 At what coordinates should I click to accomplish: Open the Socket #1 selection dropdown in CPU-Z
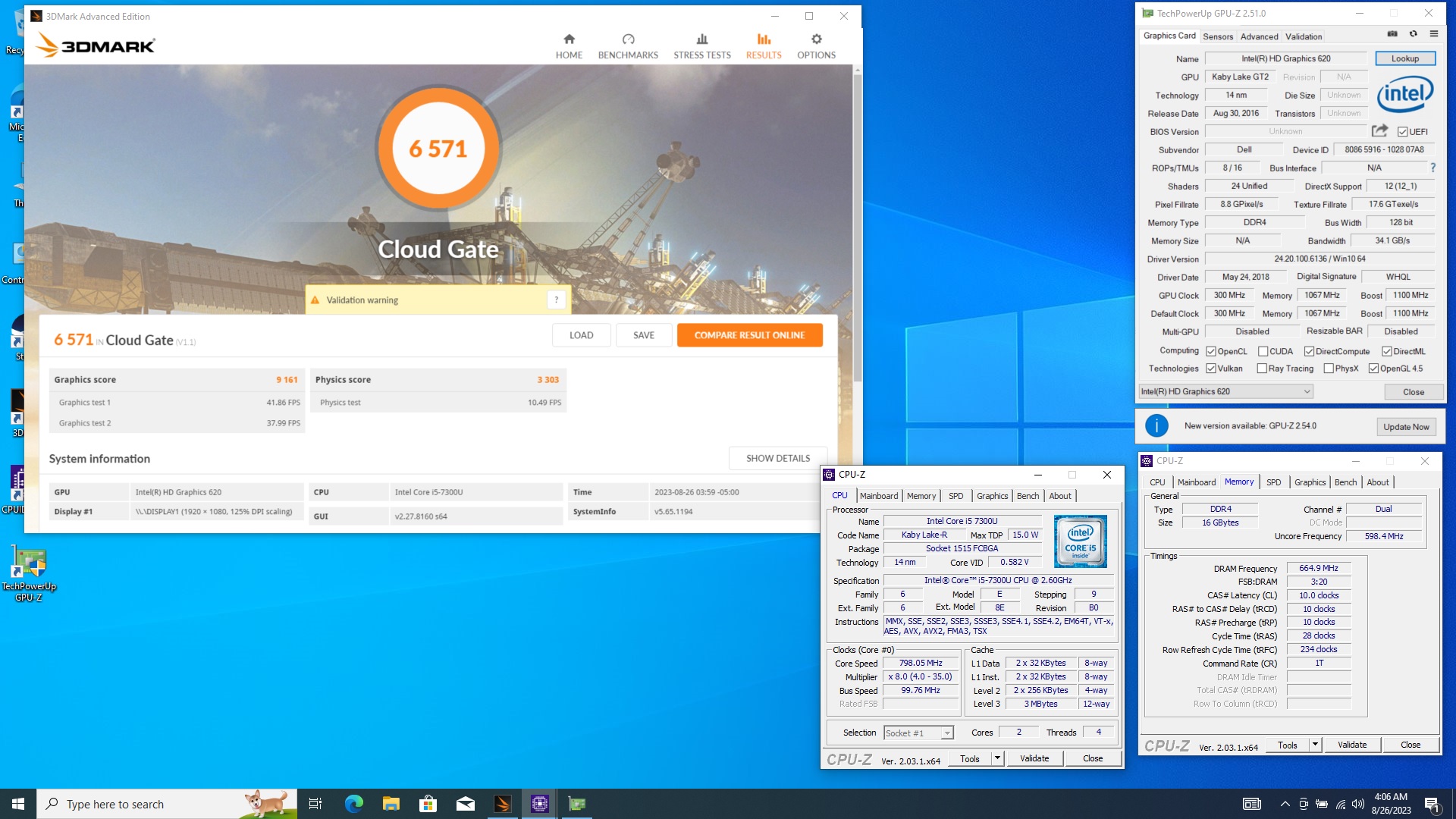[918, 733]
